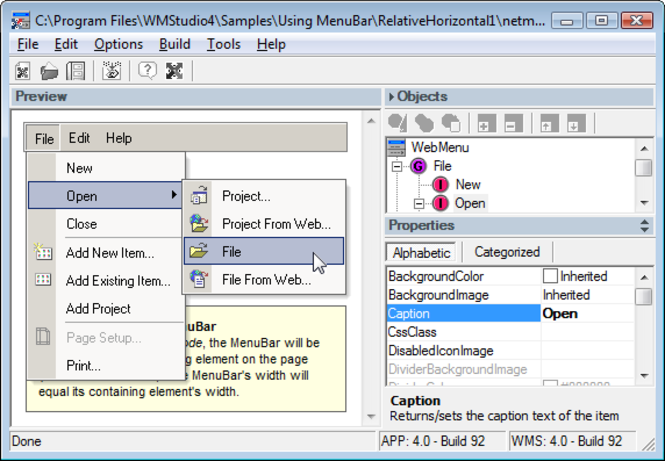The width and height of the screenshot is (665, 461).
Task: Collapse the File node in Objects tree
Action: click(x=397, y=166)
